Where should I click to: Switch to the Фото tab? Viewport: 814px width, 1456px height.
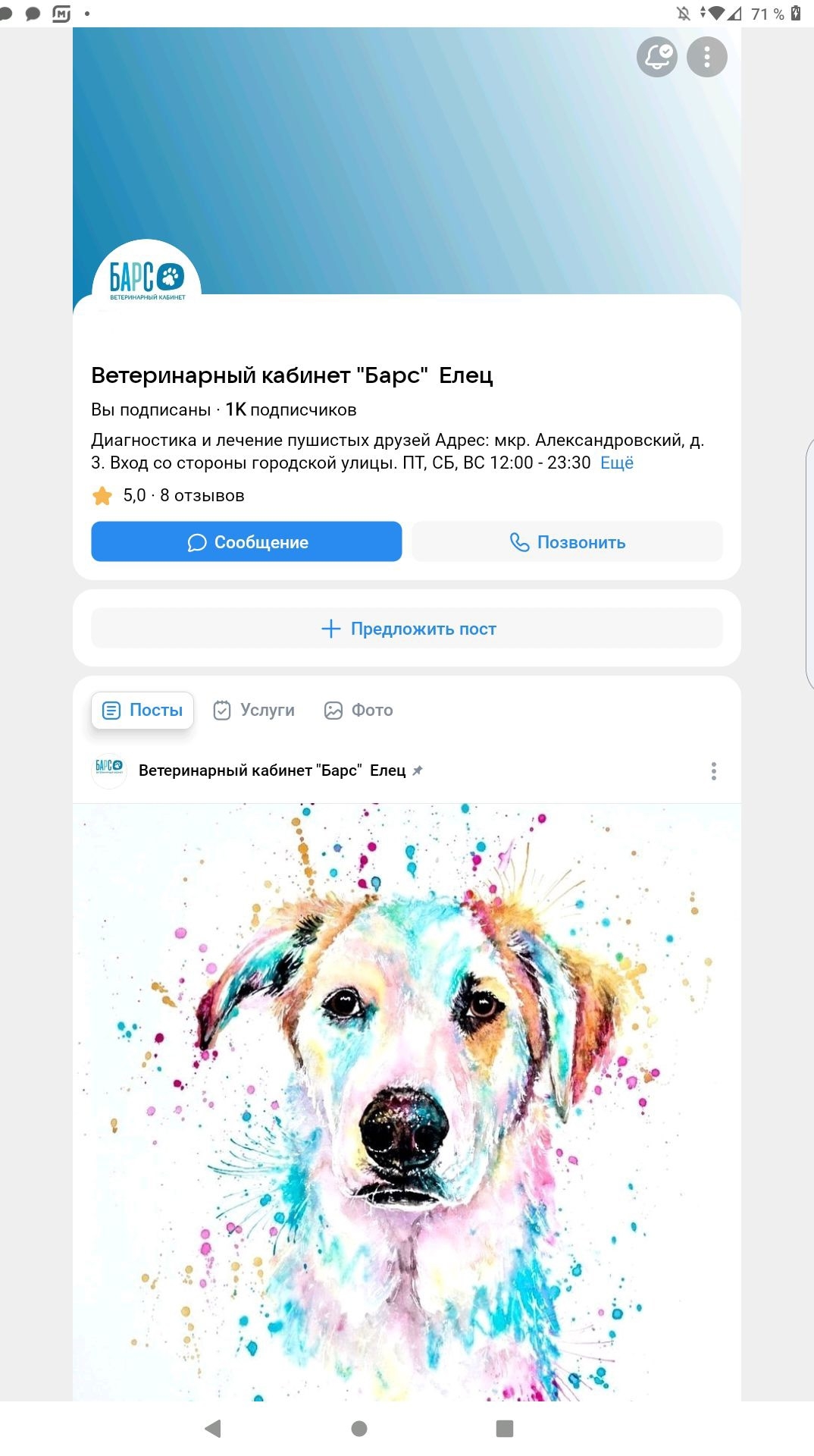click(x=358, y=710)
